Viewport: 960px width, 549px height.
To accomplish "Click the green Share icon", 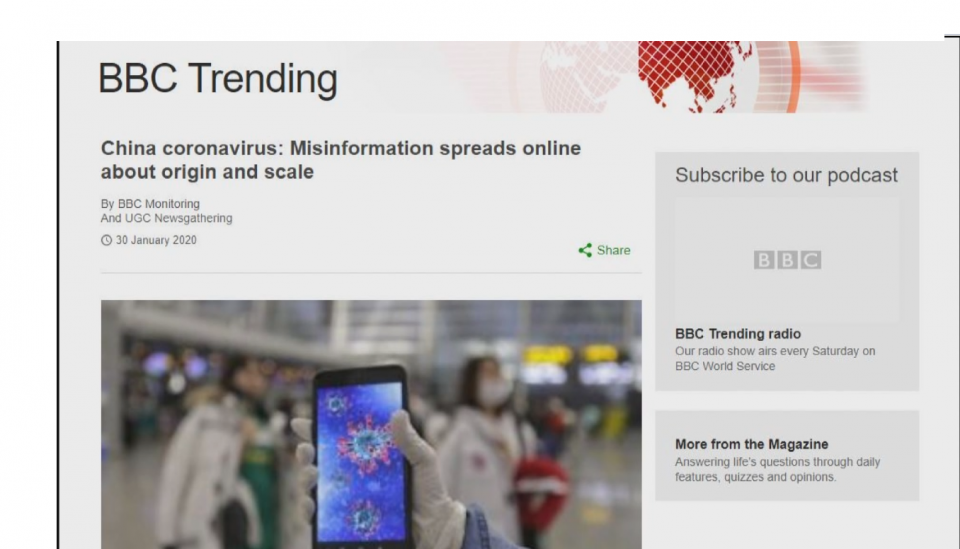I will (585, 250).
